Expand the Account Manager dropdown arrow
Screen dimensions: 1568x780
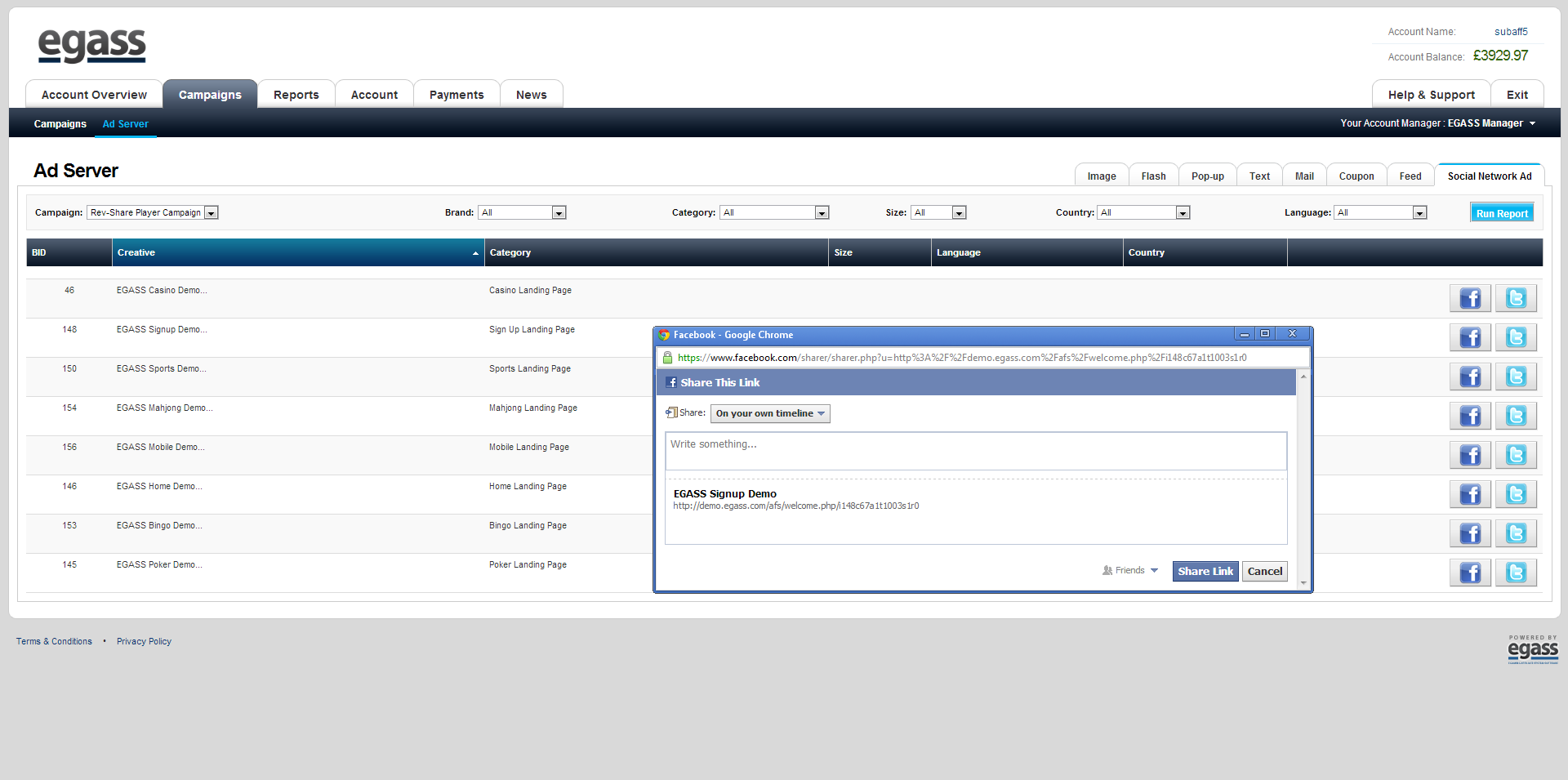pos(1532,123)
